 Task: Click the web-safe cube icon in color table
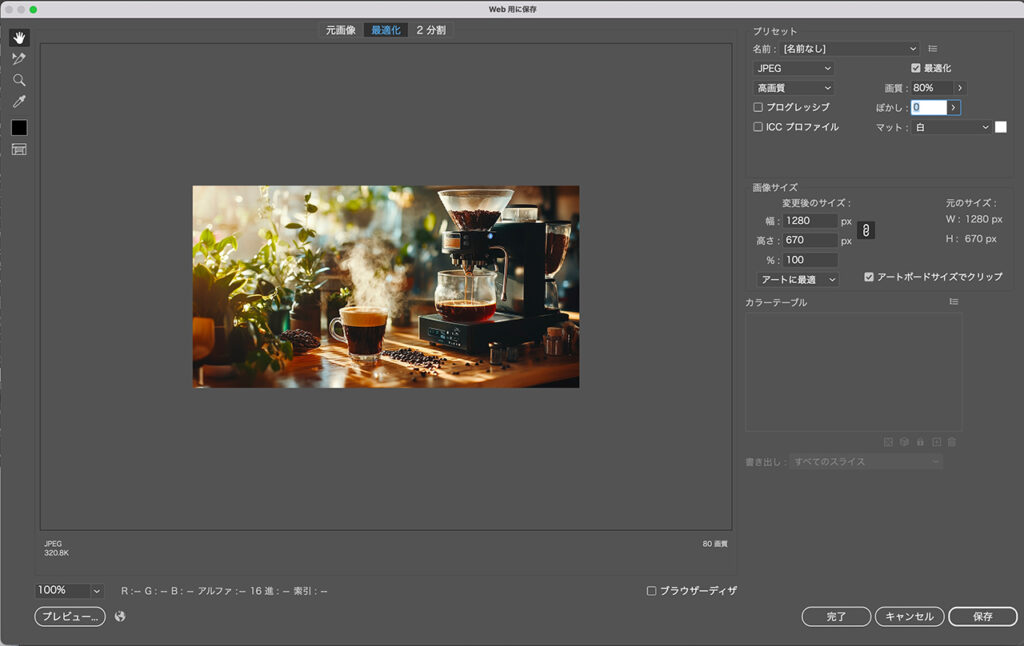coord(904,442)
